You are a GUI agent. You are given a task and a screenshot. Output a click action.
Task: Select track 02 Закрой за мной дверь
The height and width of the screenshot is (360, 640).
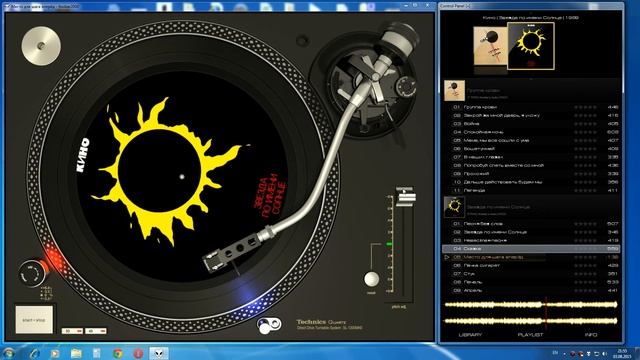[x=532, y=116]
